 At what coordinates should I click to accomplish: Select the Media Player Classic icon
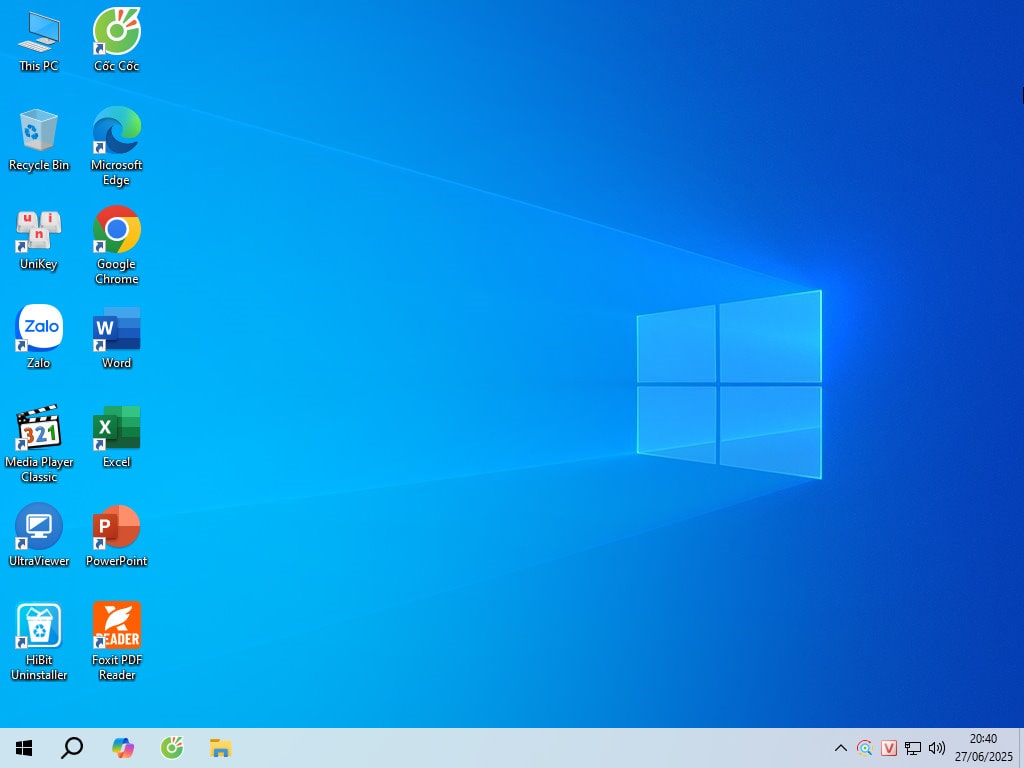pos(39,429)
